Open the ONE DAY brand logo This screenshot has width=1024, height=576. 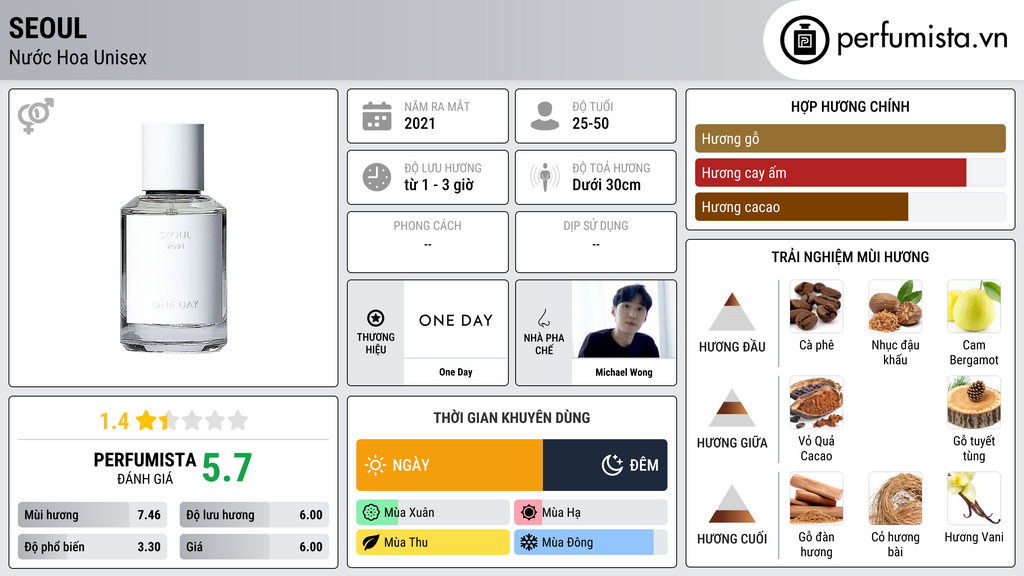point(456,320)
